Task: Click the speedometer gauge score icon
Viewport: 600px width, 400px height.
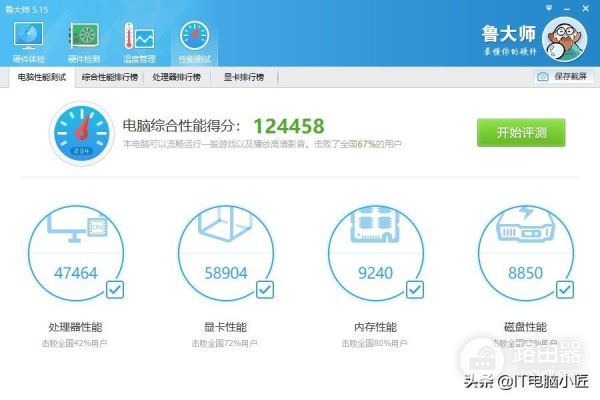Action: coord(82,133)
